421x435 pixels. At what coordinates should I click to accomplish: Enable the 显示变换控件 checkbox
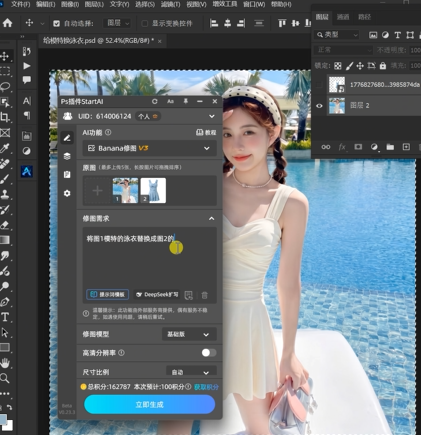145,23
